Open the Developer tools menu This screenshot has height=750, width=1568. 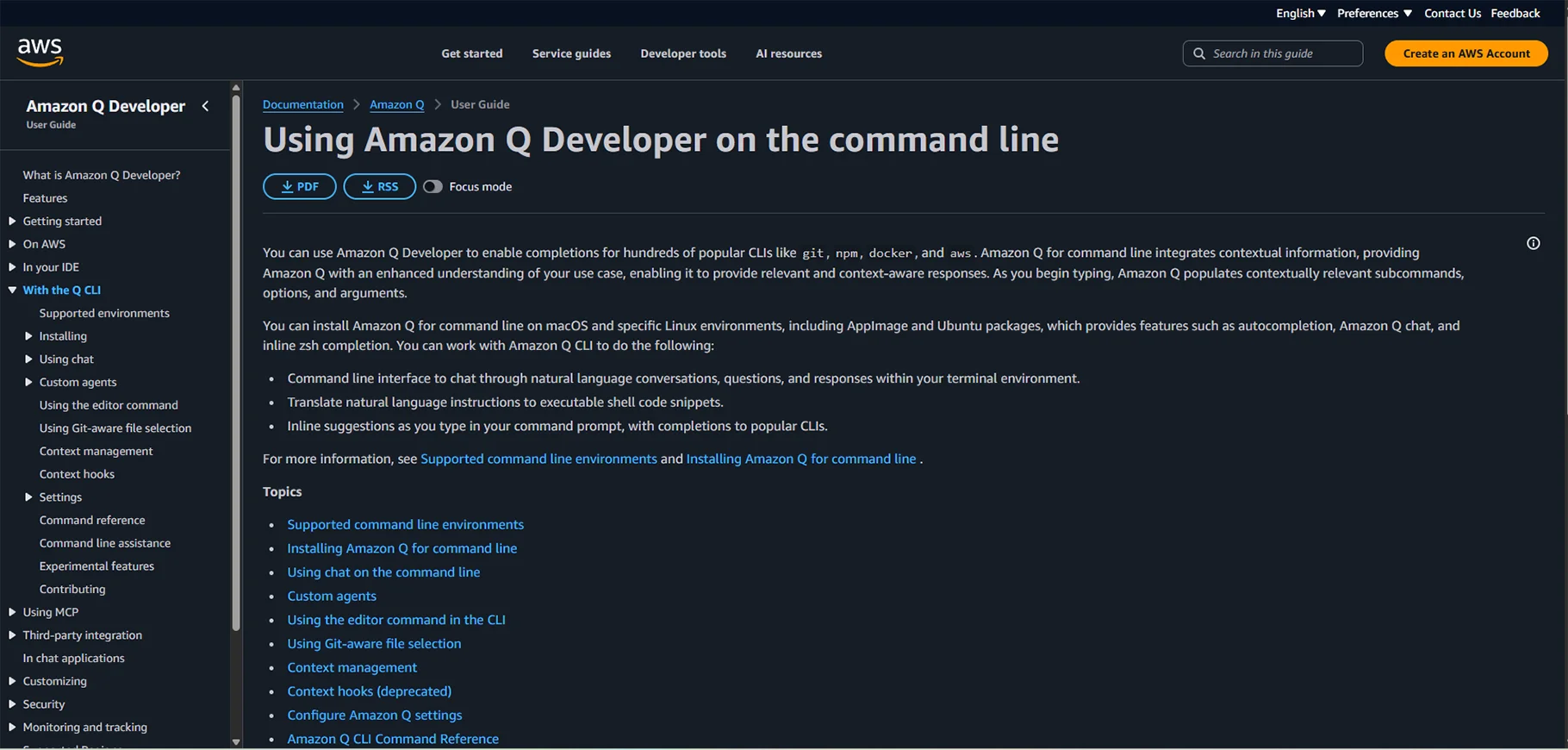pos(683,53)
